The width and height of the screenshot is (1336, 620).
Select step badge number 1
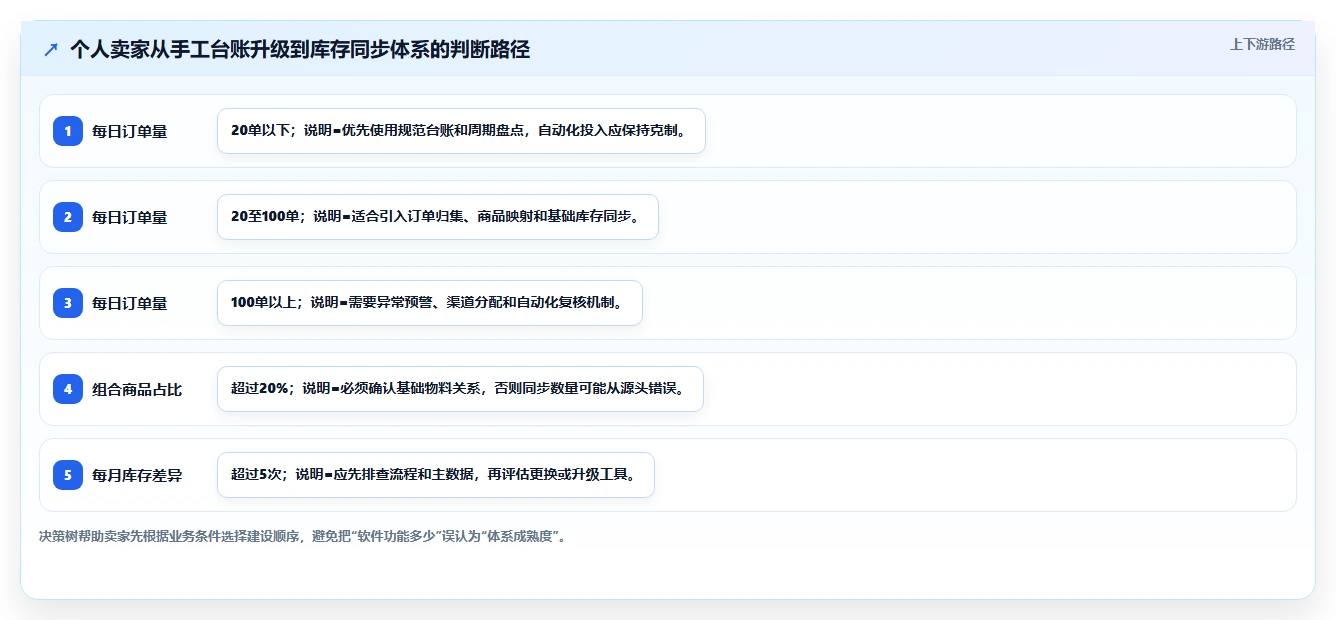point(68,131)
